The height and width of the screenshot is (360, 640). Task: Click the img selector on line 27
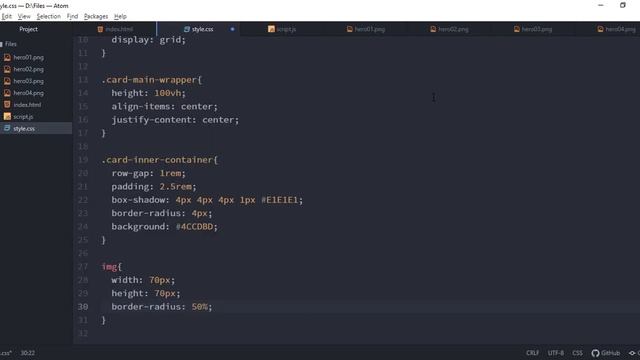109,267
